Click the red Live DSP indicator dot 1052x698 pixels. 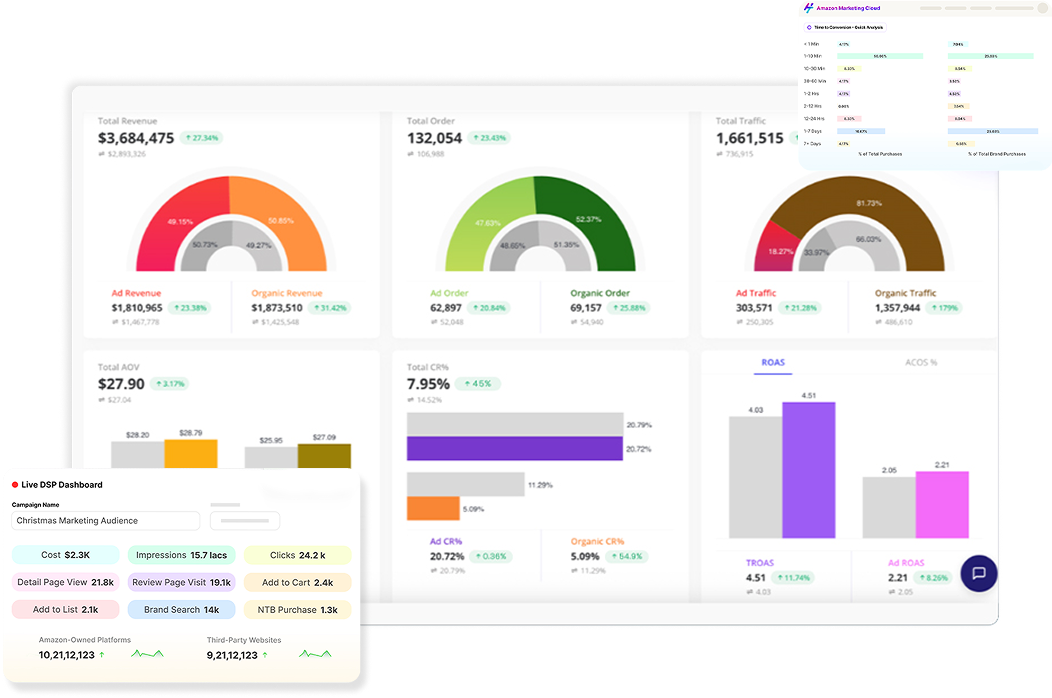15,485
